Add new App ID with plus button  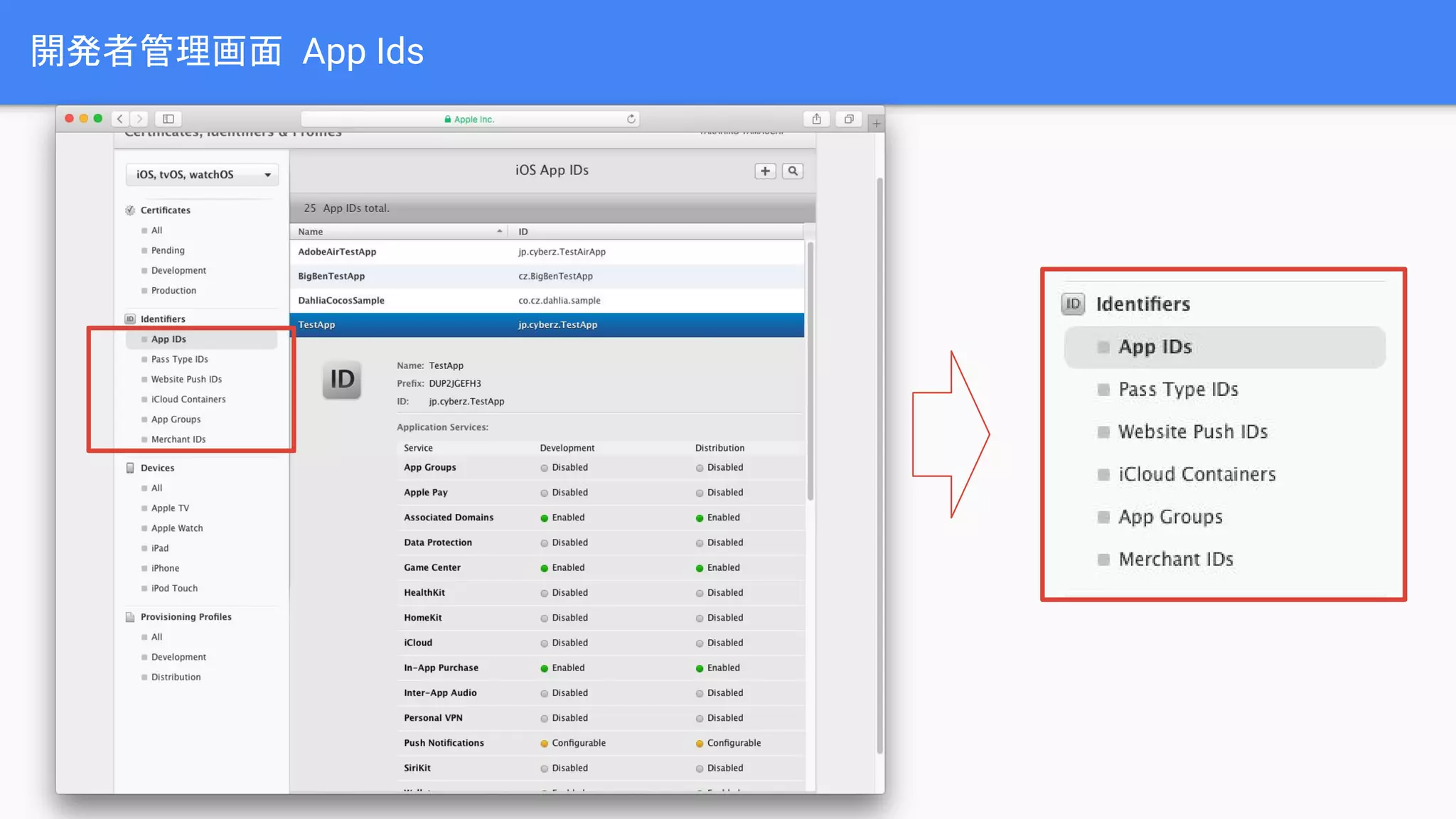point(765,171)
